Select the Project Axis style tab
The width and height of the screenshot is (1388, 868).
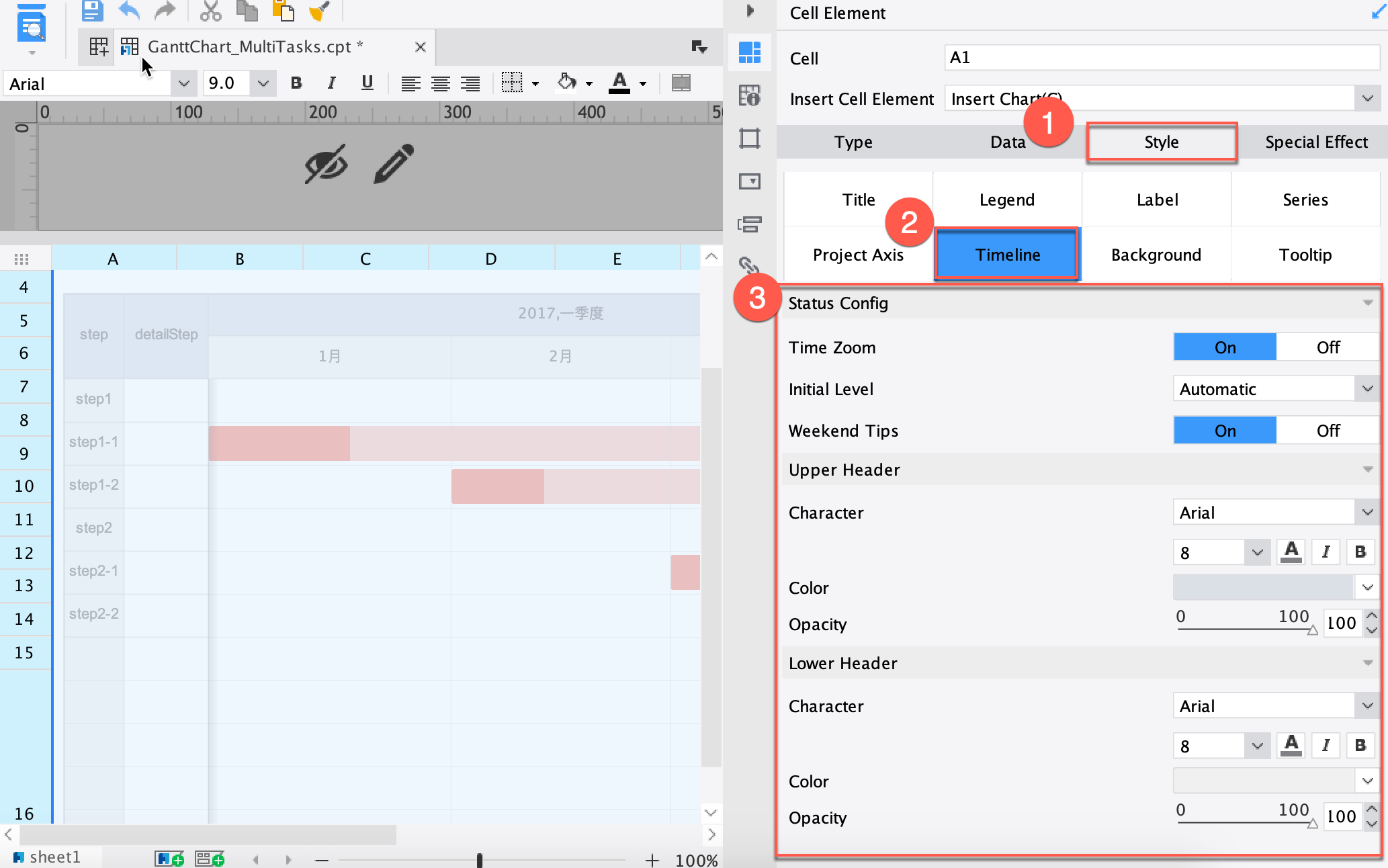pos(858,255)
